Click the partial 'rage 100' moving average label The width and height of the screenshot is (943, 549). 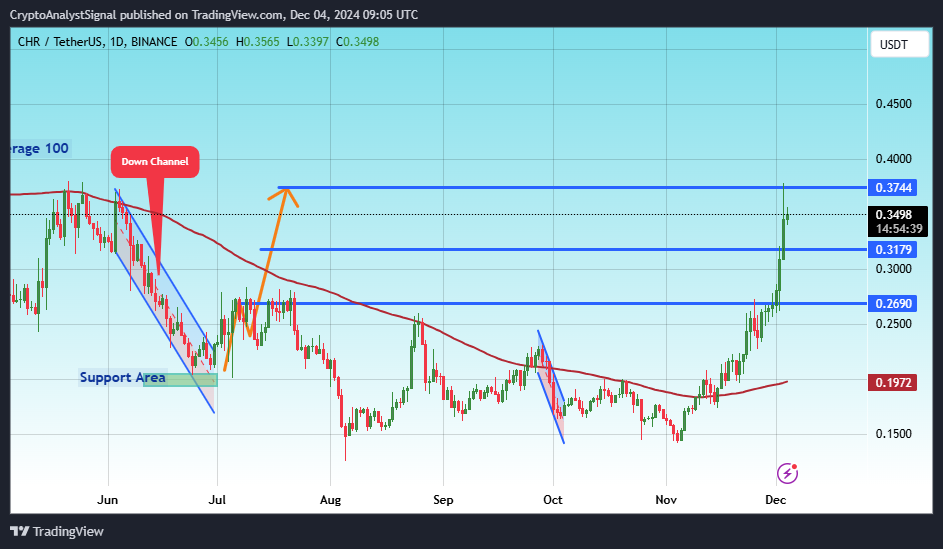[40, 149]
